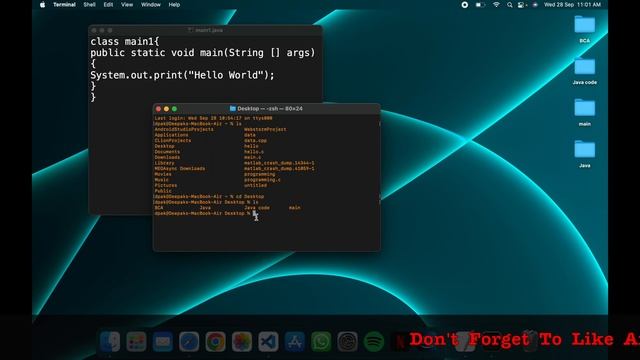Screen dimensions: 640x360
Task: Click the 'cd Desktop' command line
Action: tap(209, 197)
